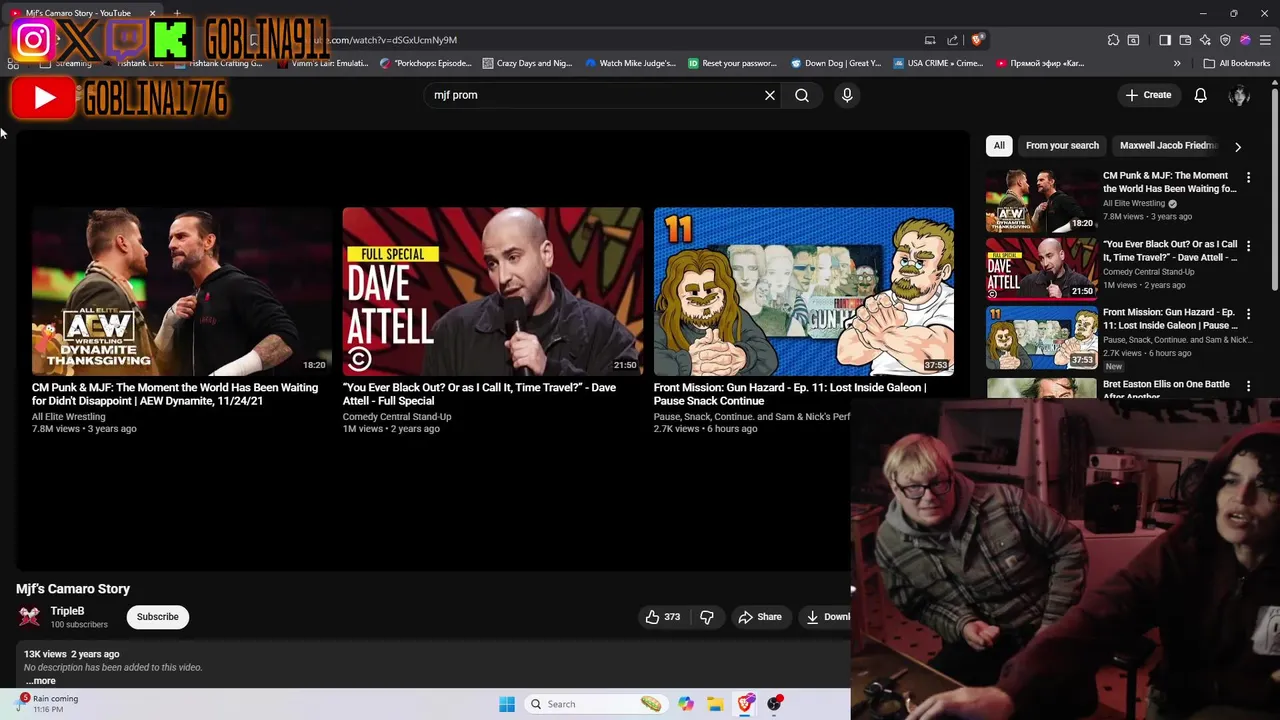Screen dimensions: 1280x720
Task: Open YouTube notifications bell
Action: (1200, 95)
